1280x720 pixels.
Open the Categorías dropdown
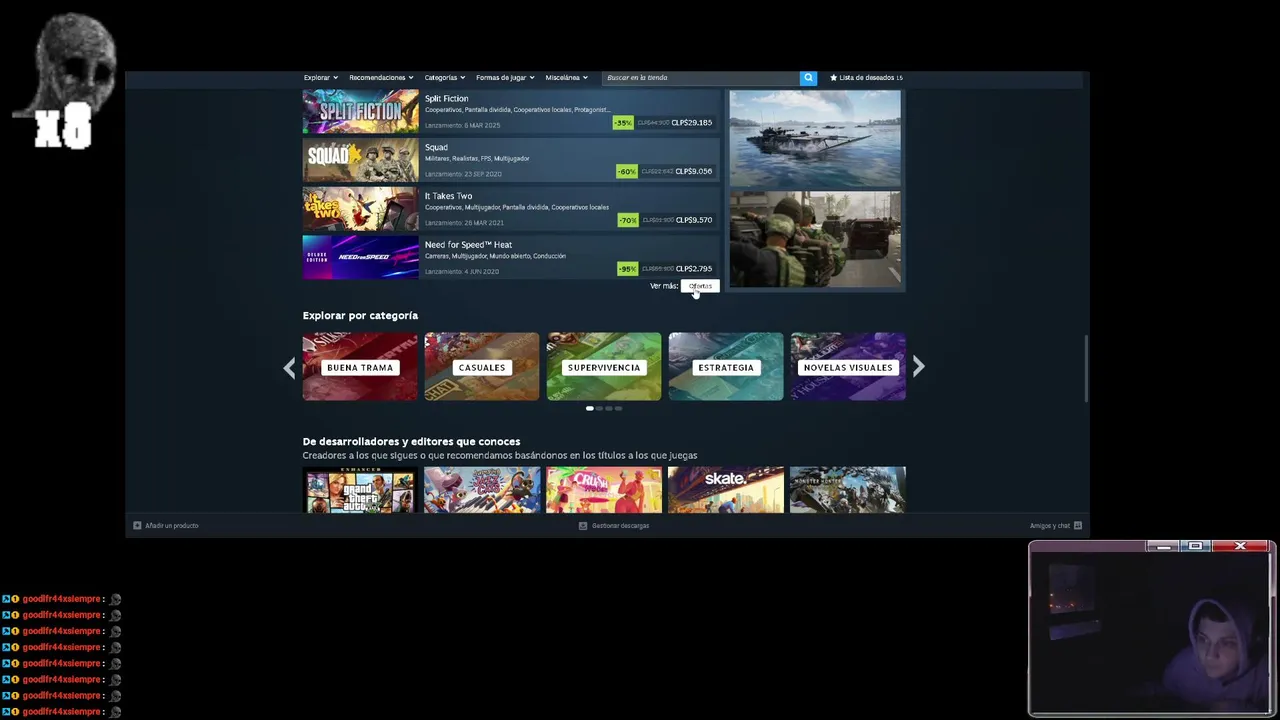tap(445, 77)
